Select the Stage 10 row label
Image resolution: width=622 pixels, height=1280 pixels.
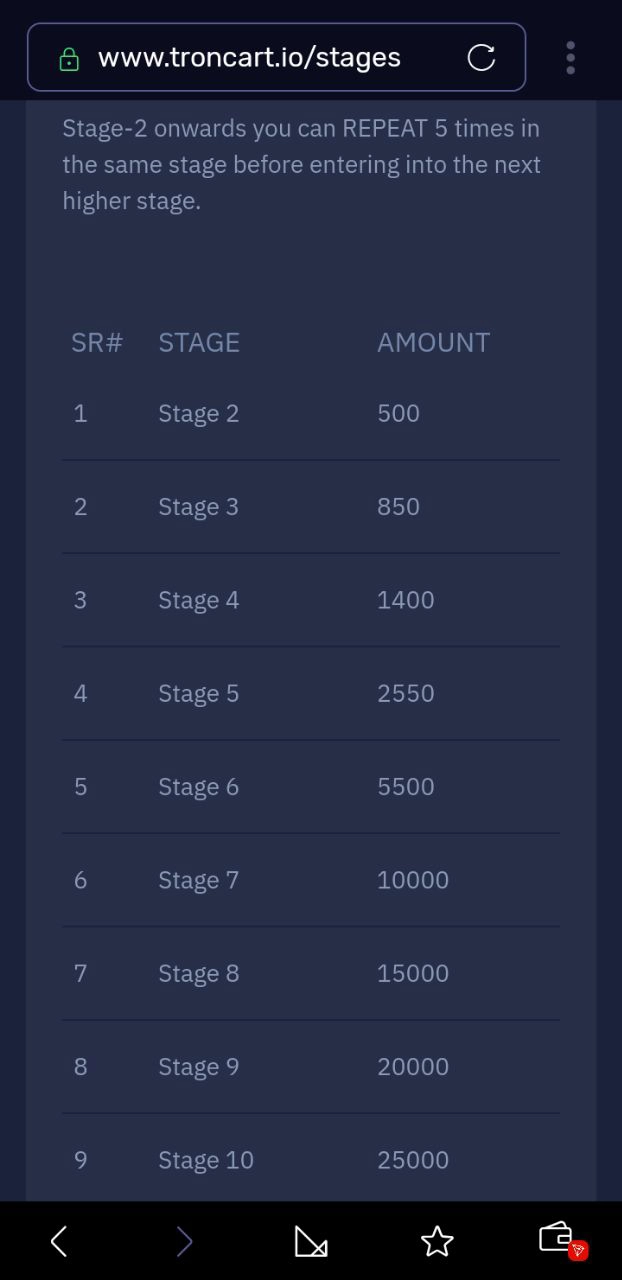click(x=206, y=1160)
